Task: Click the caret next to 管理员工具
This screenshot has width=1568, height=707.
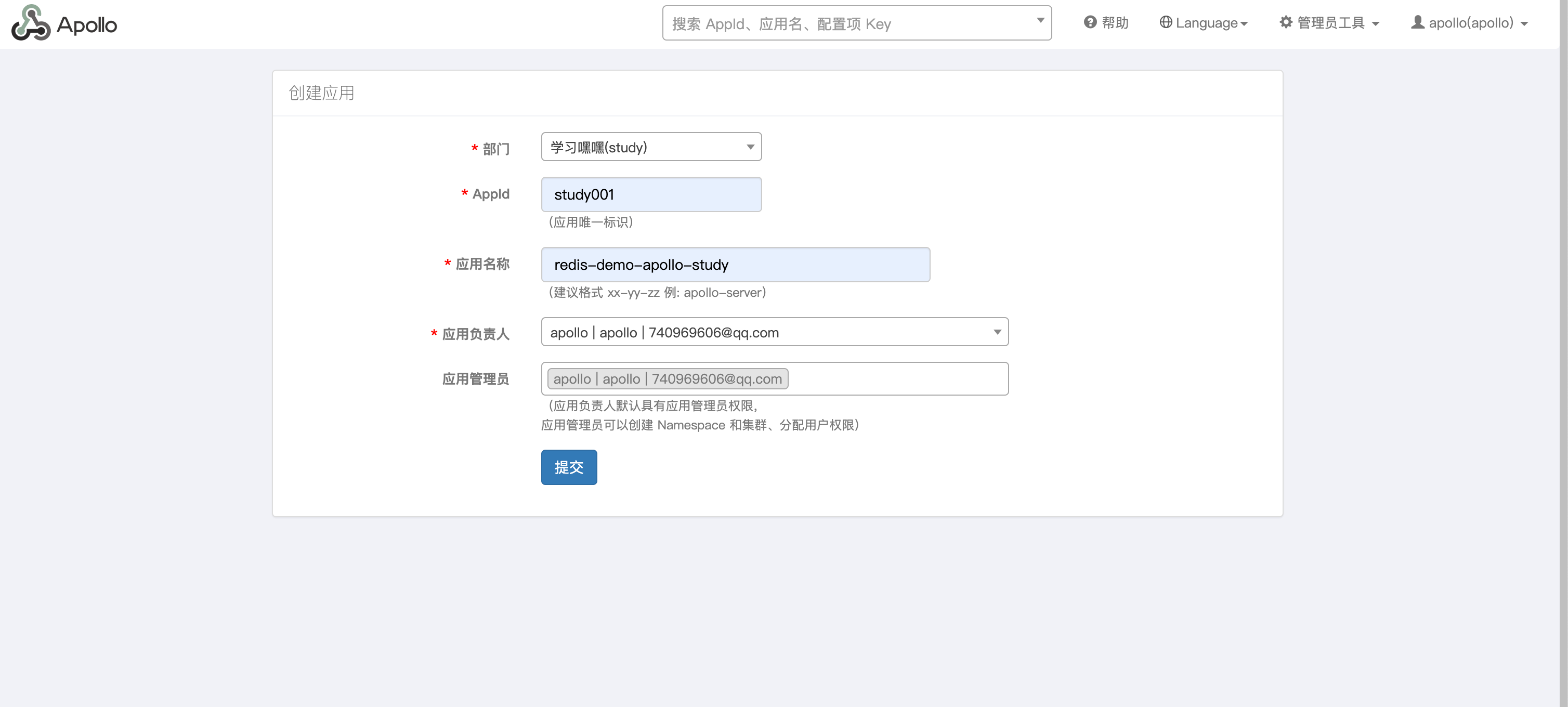Action: pyautogui.click(x=1375, y=24)
